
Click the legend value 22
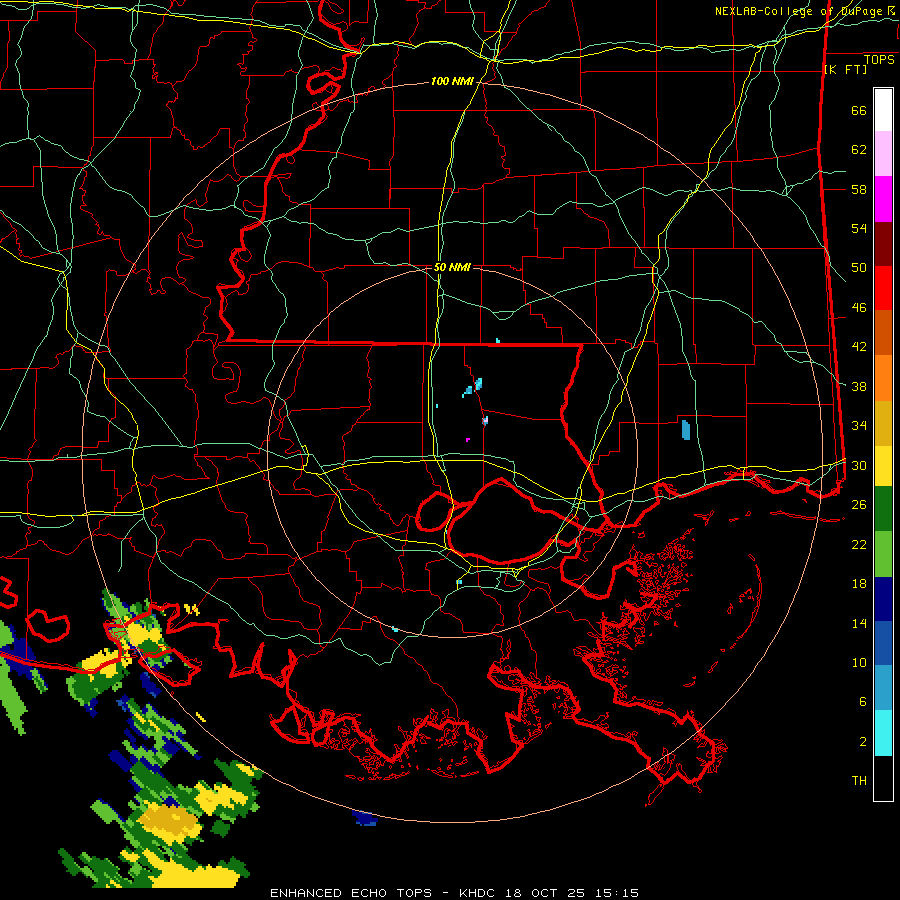click(x=859, y=544)
